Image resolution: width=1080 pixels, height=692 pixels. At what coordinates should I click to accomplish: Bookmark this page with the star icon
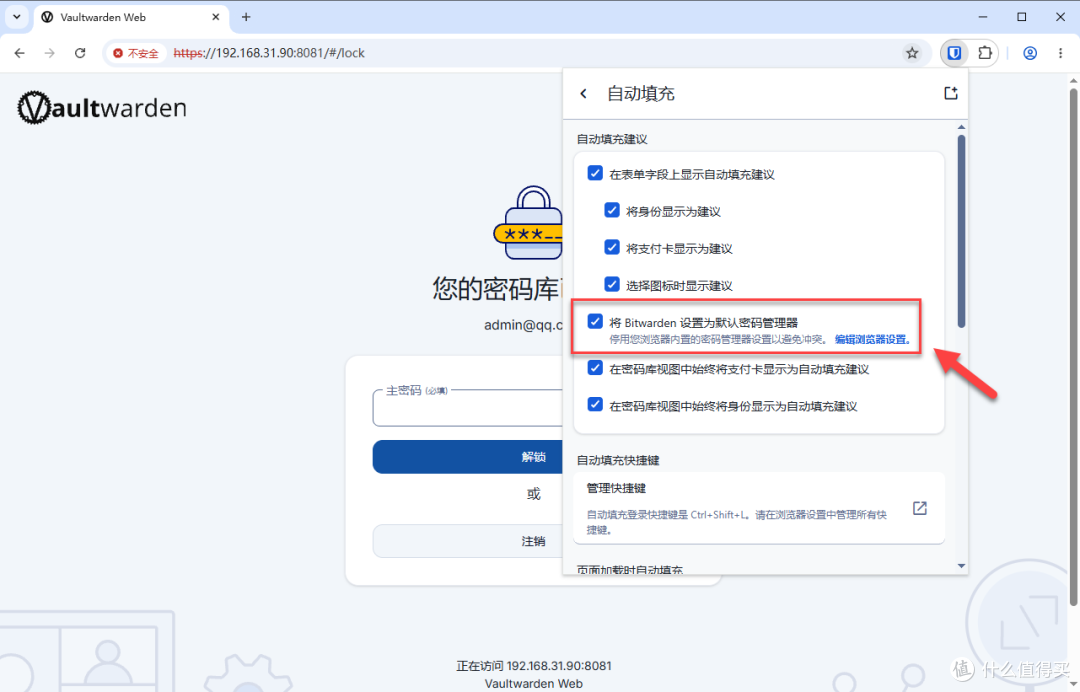pos(912,53)
